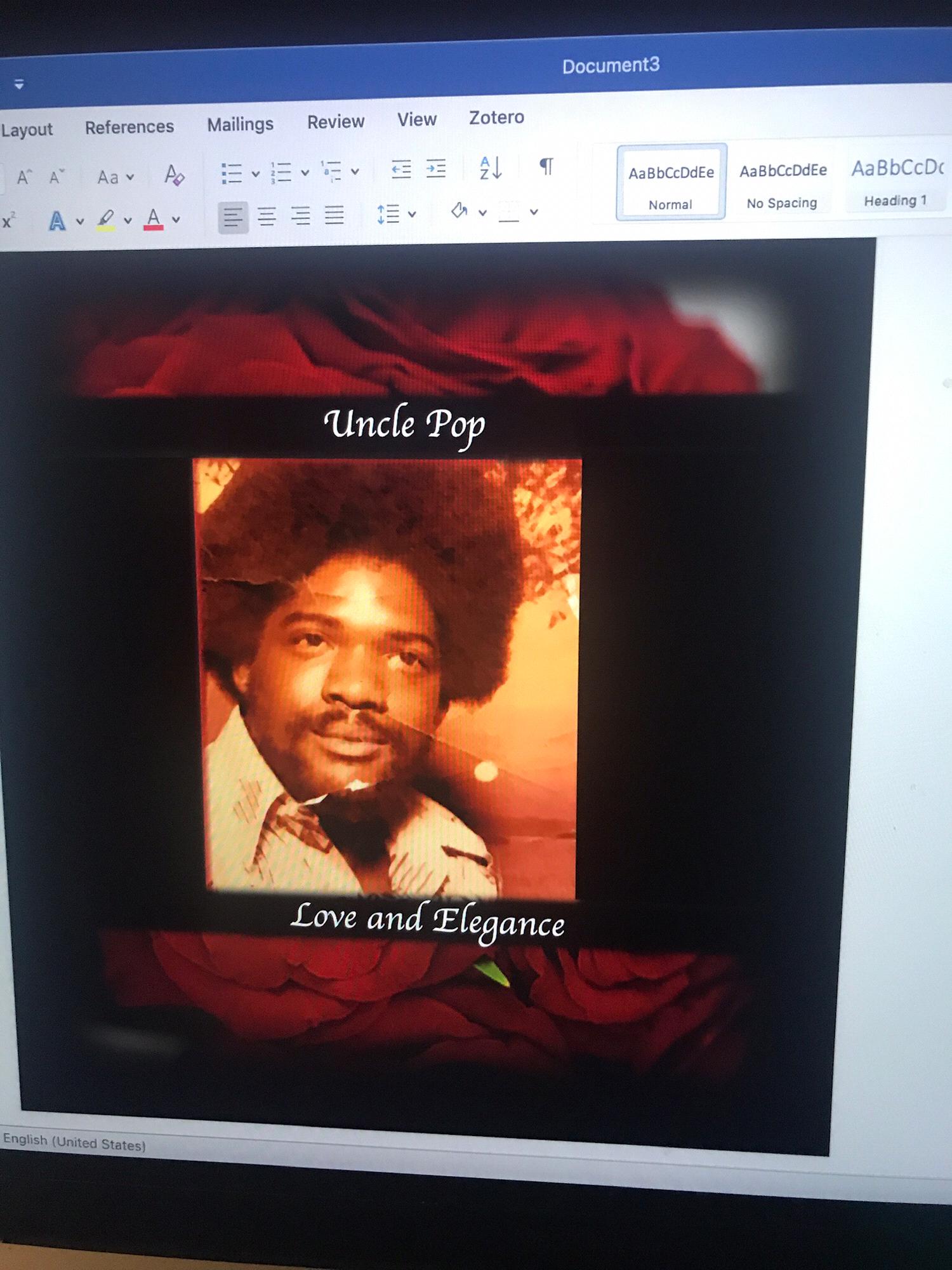Image resolution: width=952 pixels, height=1270 pixels.
Task: Apply text effects with the blue A
Action: (57, 220)
